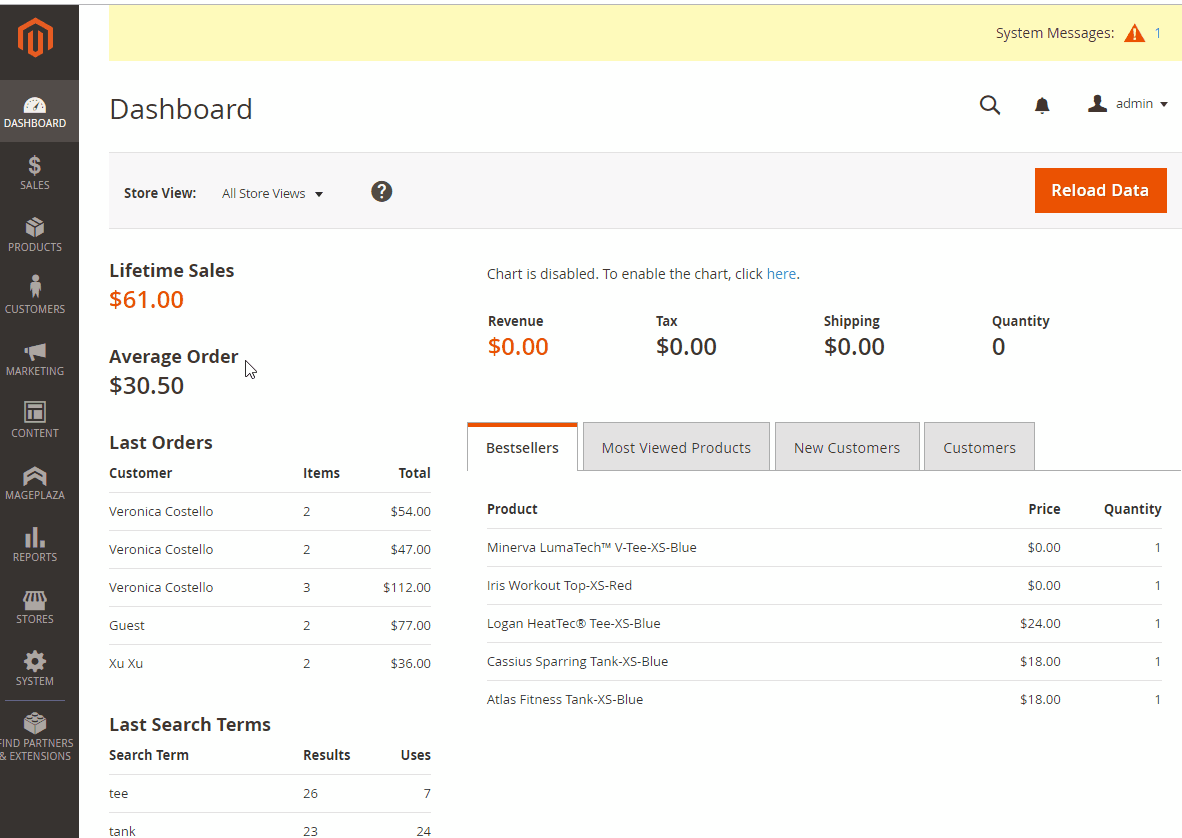Image resolution: width=1182 pixels, height=838 pixels.
Task: Open the admin account dropdown
Action: [x=1128, y=104]
